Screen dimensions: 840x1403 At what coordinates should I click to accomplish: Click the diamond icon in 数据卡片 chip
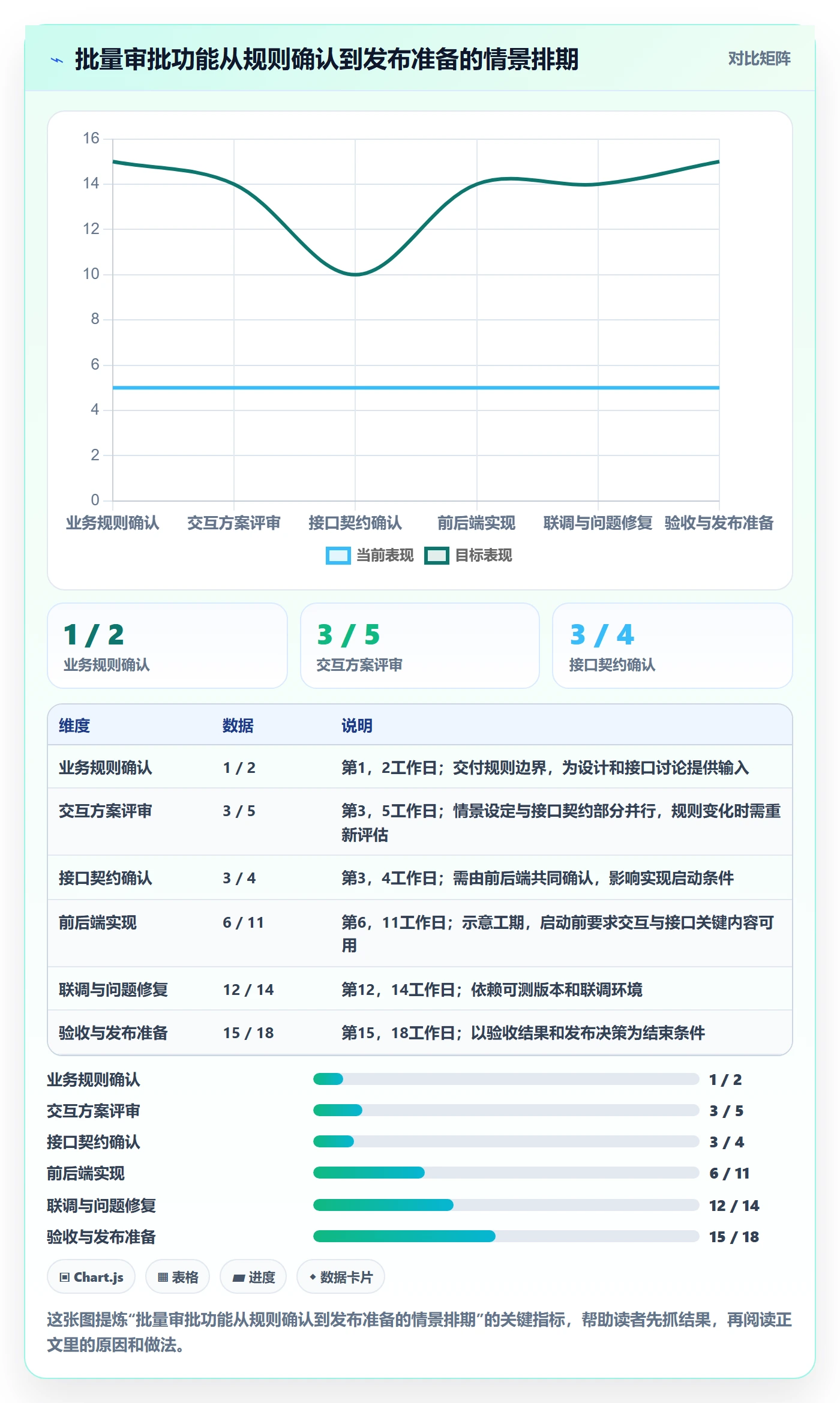[313, 1277]
